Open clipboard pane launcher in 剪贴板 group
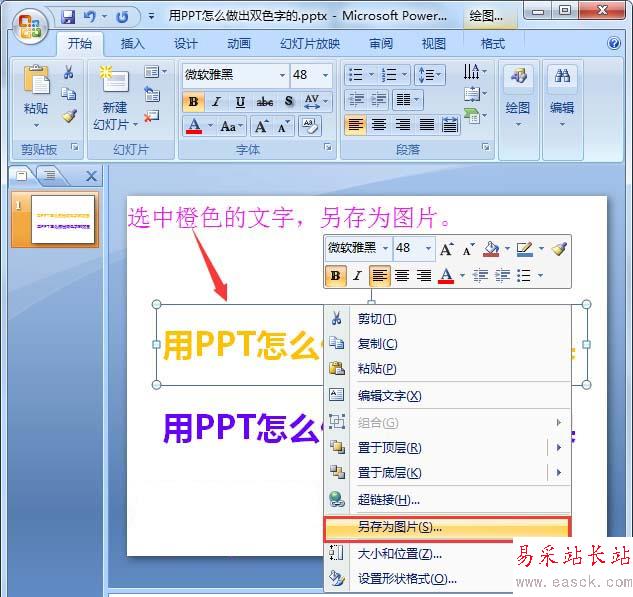The image size is (633, 597). coord(75,147)
